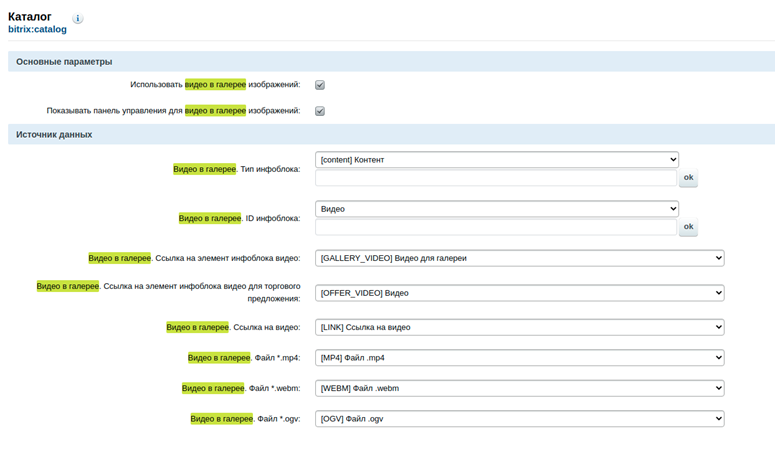
Task: Open the '[MP4] Файл .mp4' dropdown
Action: coord(519,358)
